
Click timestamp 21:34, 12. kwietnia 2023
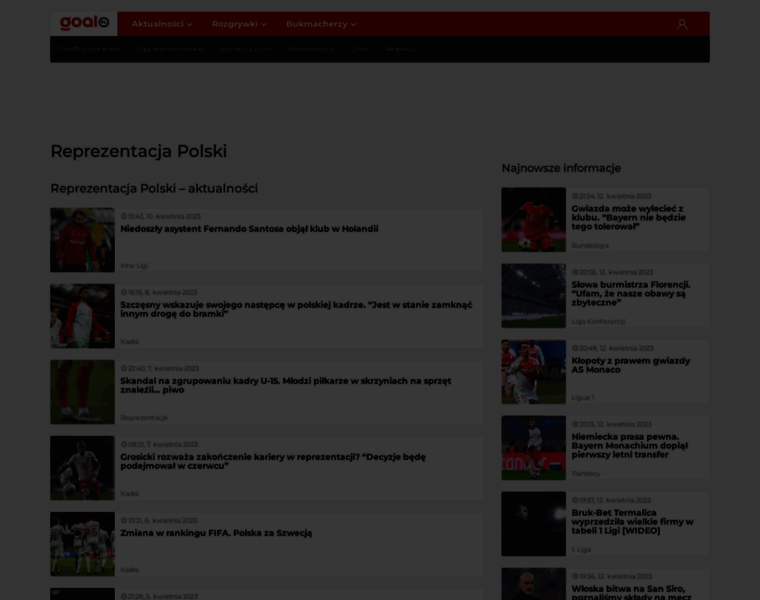612,196
